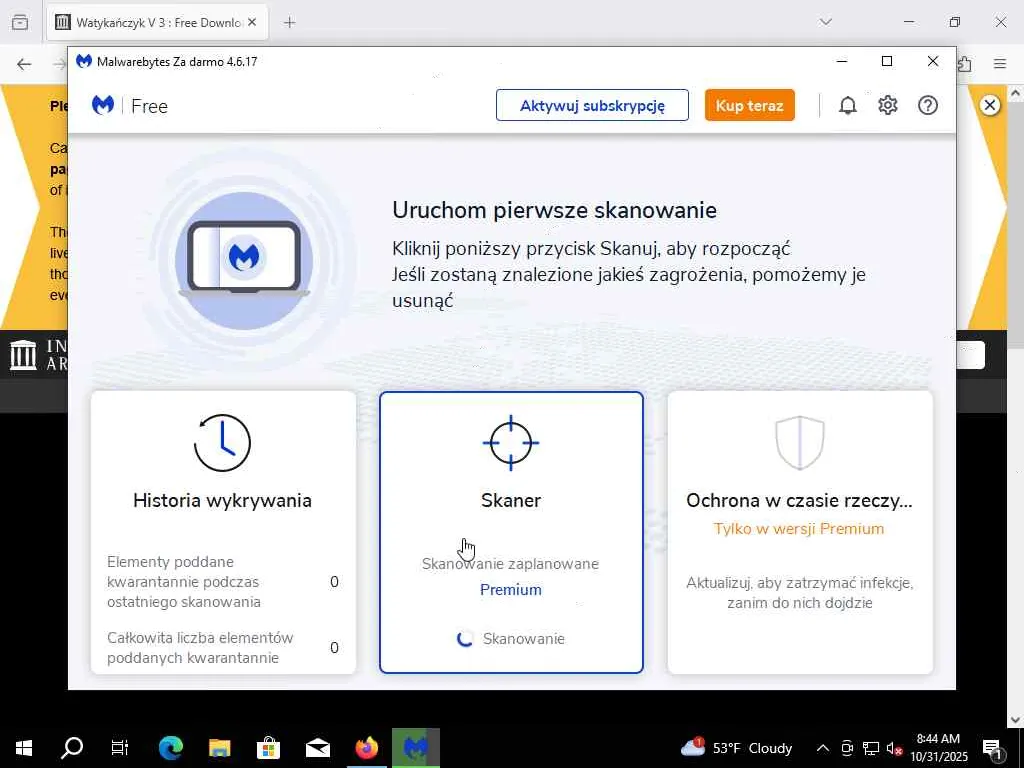Click the shield icon in real-time protection card

(799, 443)
